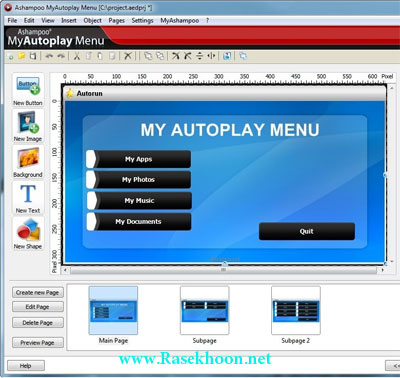Select the My Photos button on canvas

(x=139, y=180)
